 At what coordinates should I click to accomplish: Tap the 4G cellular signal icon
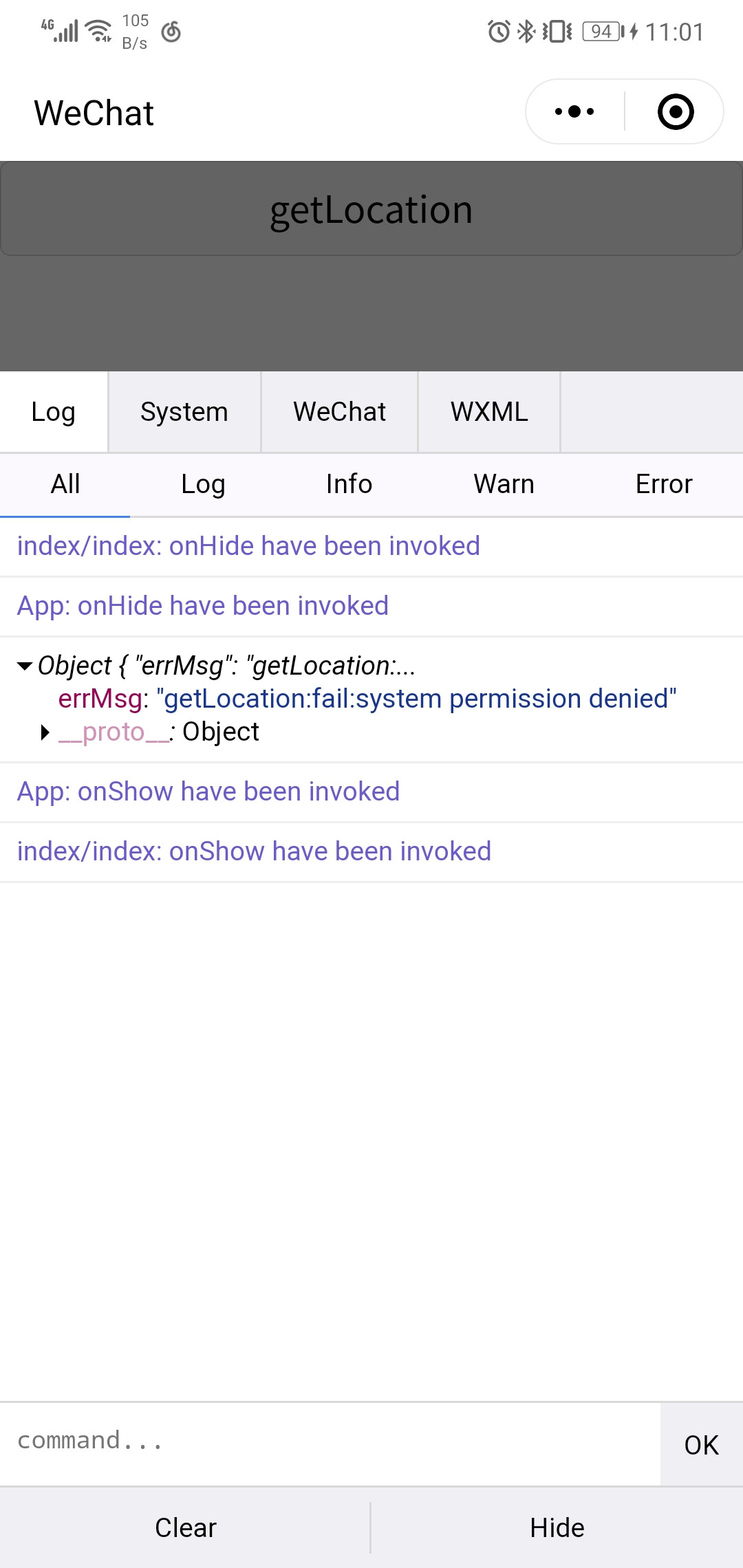click(60, 30)
